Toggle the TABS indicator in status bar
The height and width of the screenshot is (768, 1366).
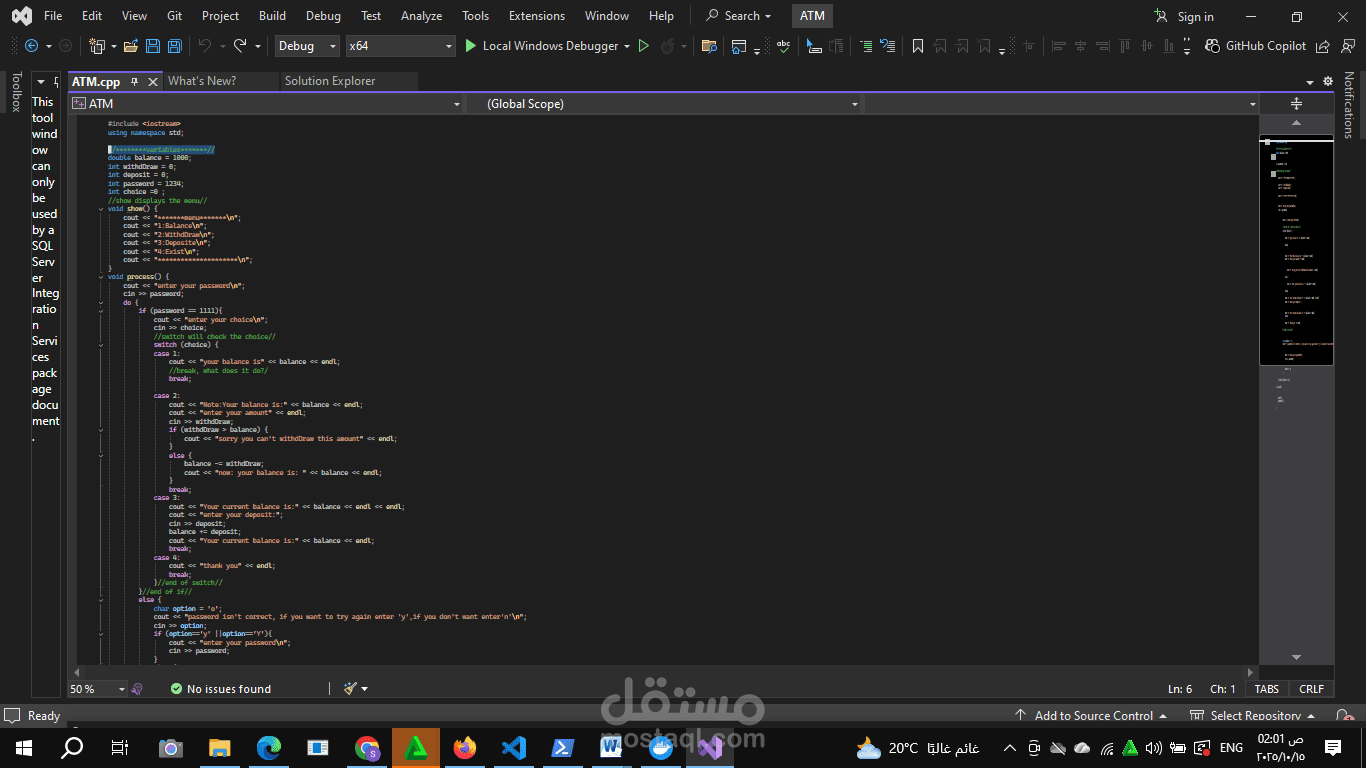[1266, 688]
